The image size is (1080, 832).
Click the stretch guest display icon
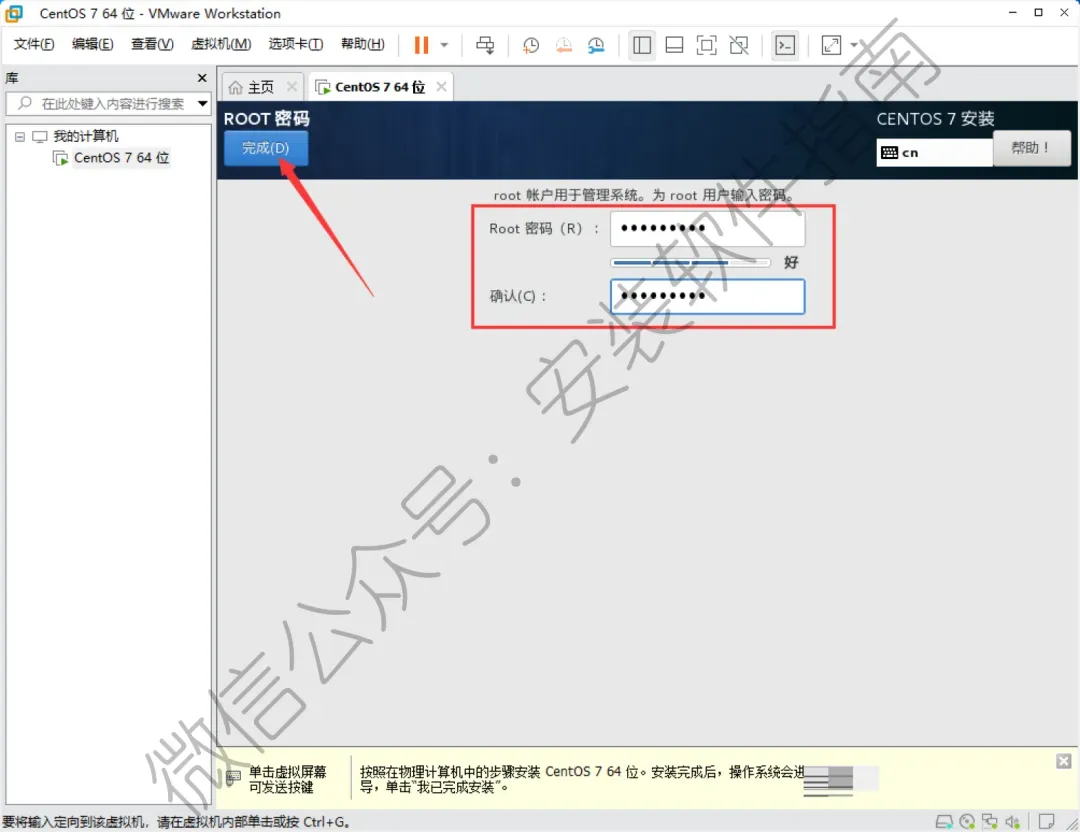click(x=831, y=45)
